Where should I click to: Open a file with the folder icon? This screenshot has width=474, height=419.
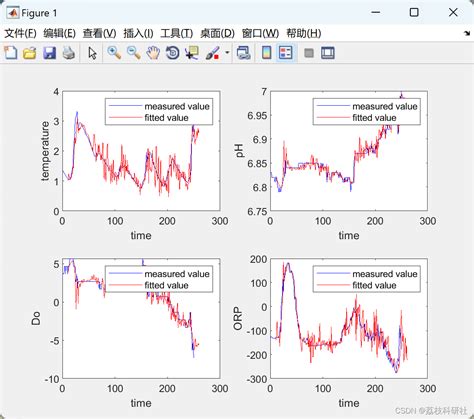tap(29, 53)
